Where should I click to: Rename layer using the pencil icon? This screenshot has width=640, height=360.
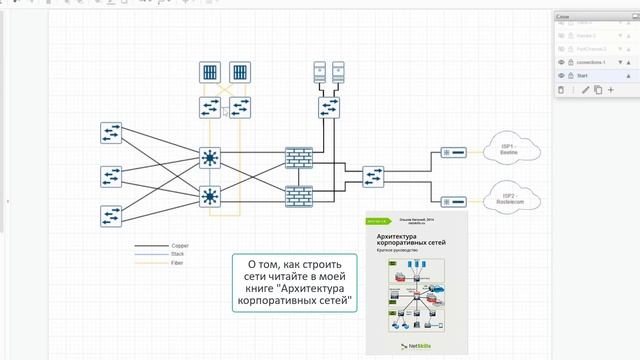point(586,90)
